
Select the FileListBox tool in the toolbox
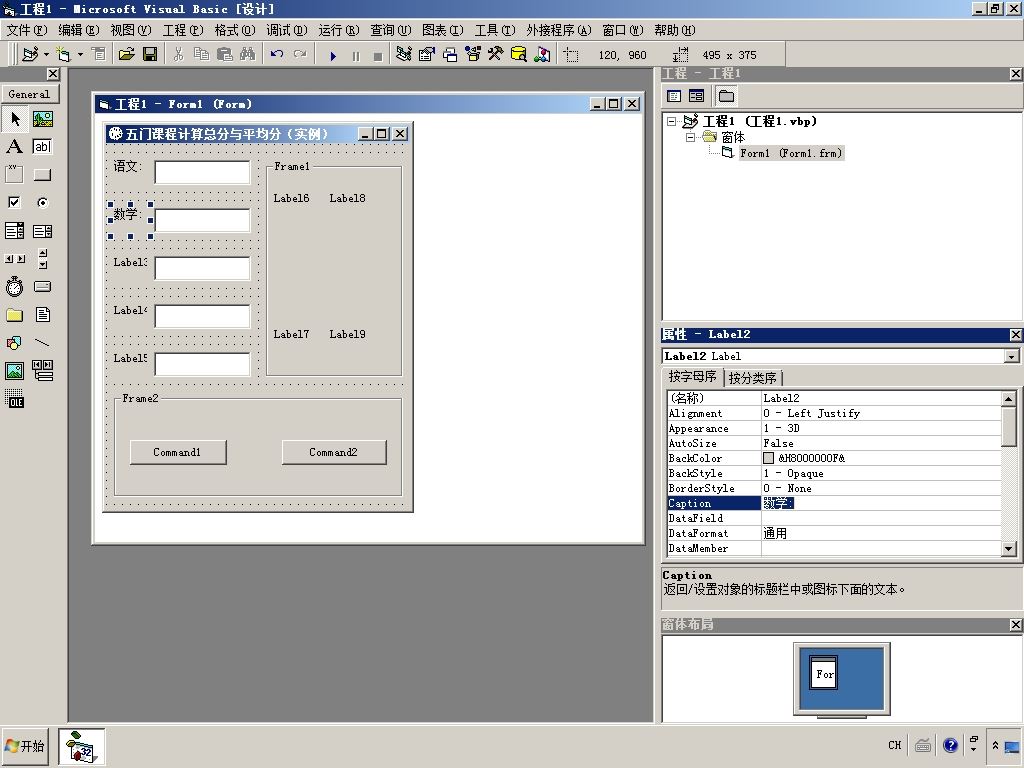42,315
